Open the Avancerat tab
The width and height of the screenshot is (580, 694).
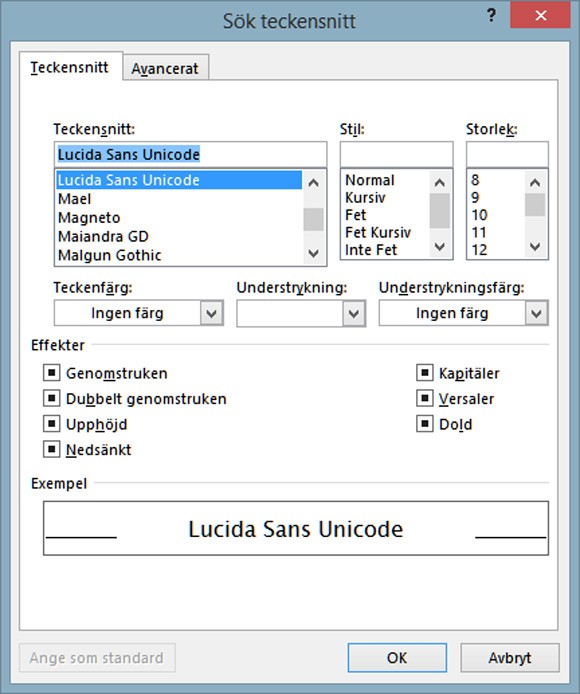pyautogui.click(x=165, y=68)
